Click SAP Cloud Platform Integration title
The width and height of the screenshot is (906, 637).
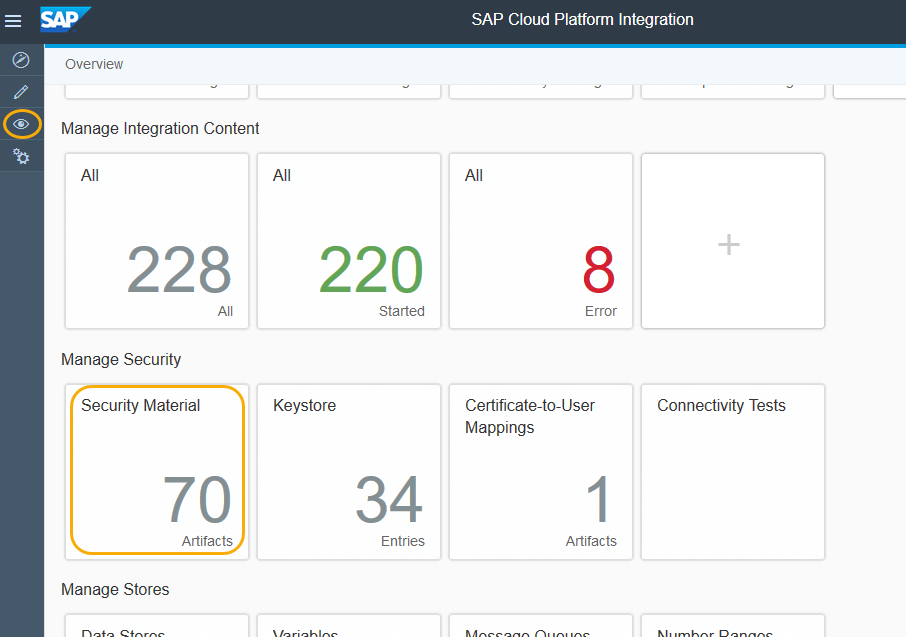click(x=582, y=20)
